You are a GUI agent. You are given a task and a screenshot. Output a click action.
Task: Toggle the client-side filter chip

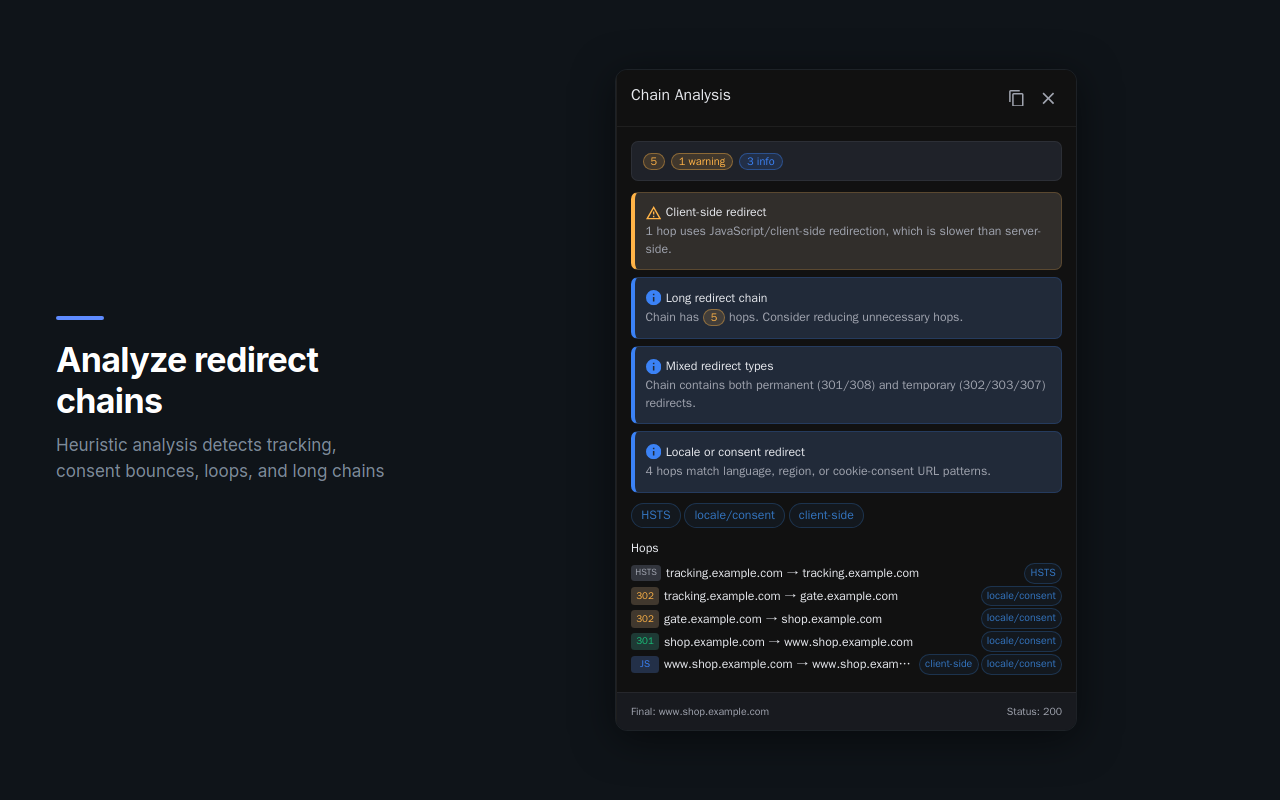pos(826,515)
